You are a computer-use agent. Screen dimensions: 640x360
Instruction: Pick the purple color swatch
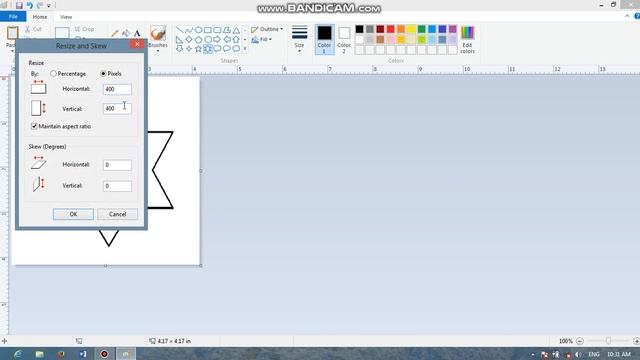(453, 29)
